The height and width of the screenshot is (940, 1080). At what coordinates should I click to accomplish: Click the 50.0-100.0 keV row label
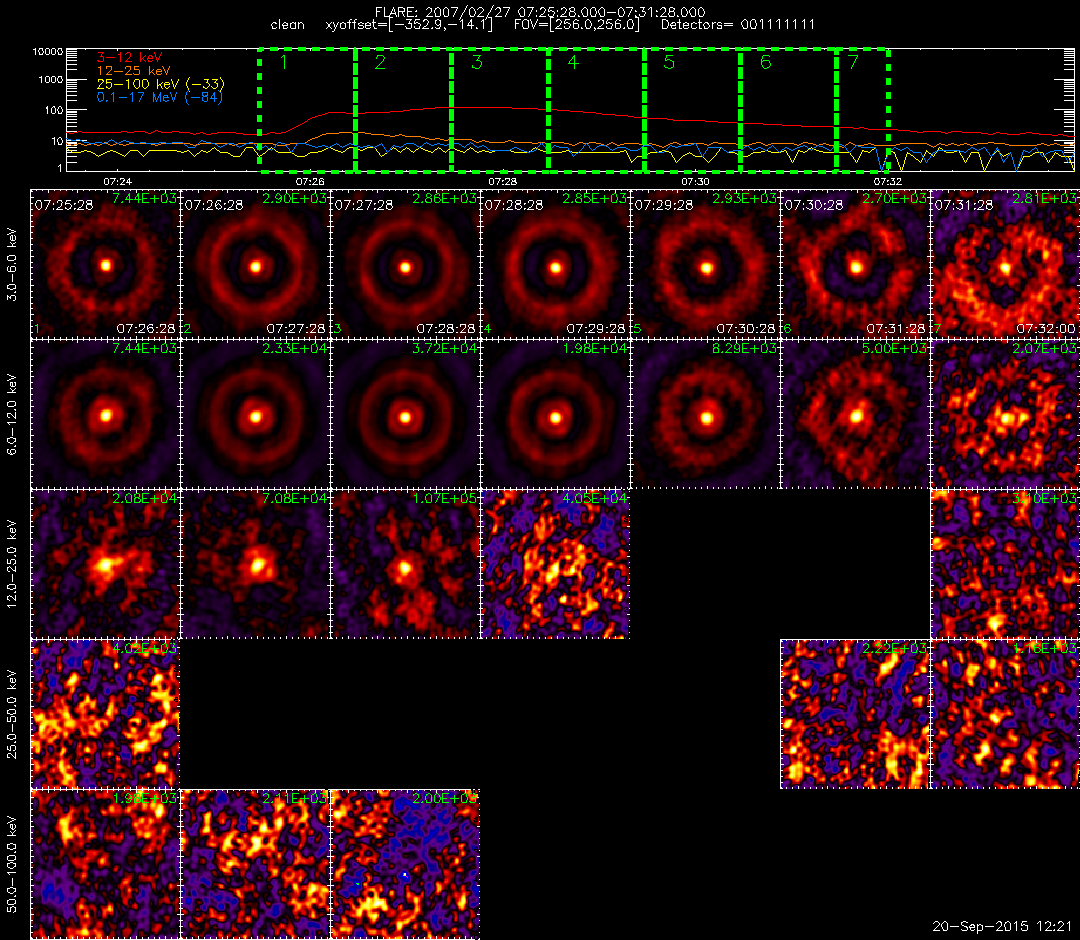click(12, 864)
